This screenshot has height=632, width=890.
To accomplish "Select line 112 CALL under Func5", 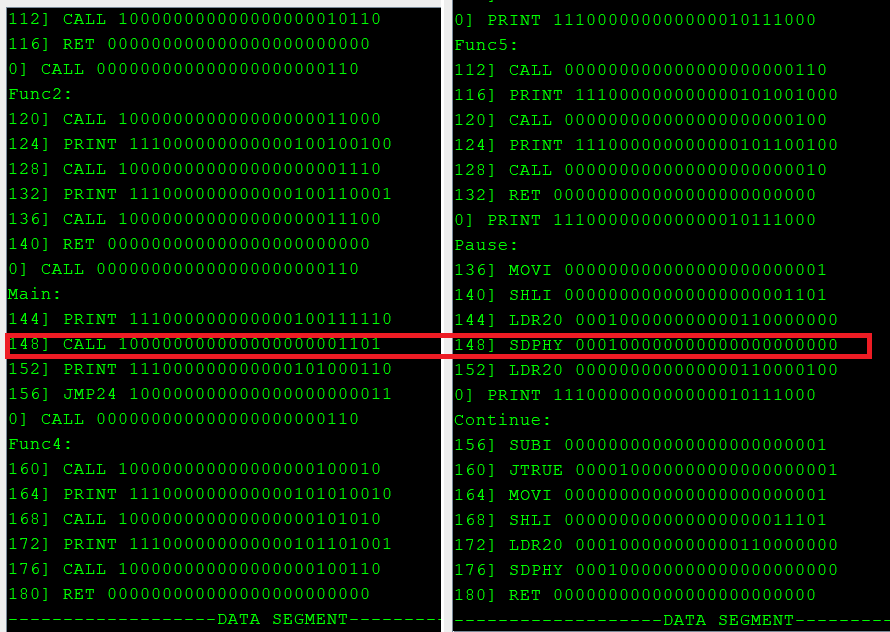I will coord(640,70).
